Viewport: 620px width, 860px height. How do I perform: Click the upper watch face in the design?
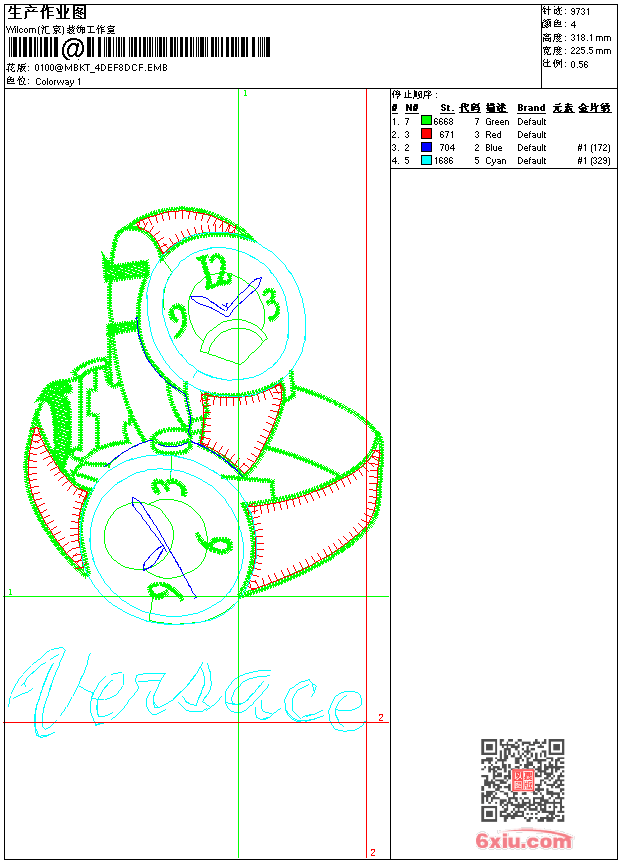pos(225,314)
